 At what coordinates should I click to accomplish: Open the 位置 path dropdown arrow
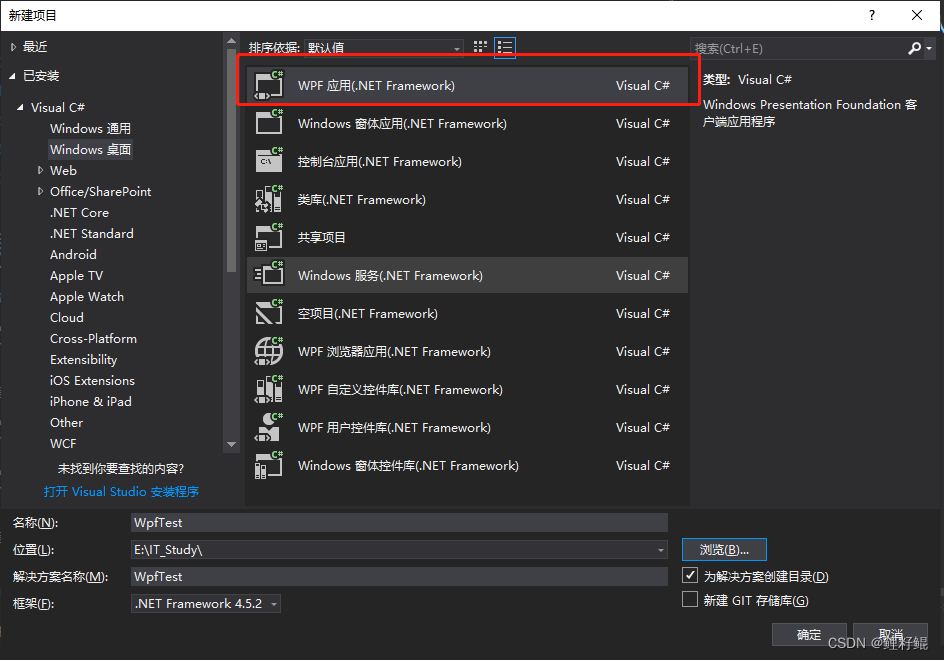pos(659,549)
